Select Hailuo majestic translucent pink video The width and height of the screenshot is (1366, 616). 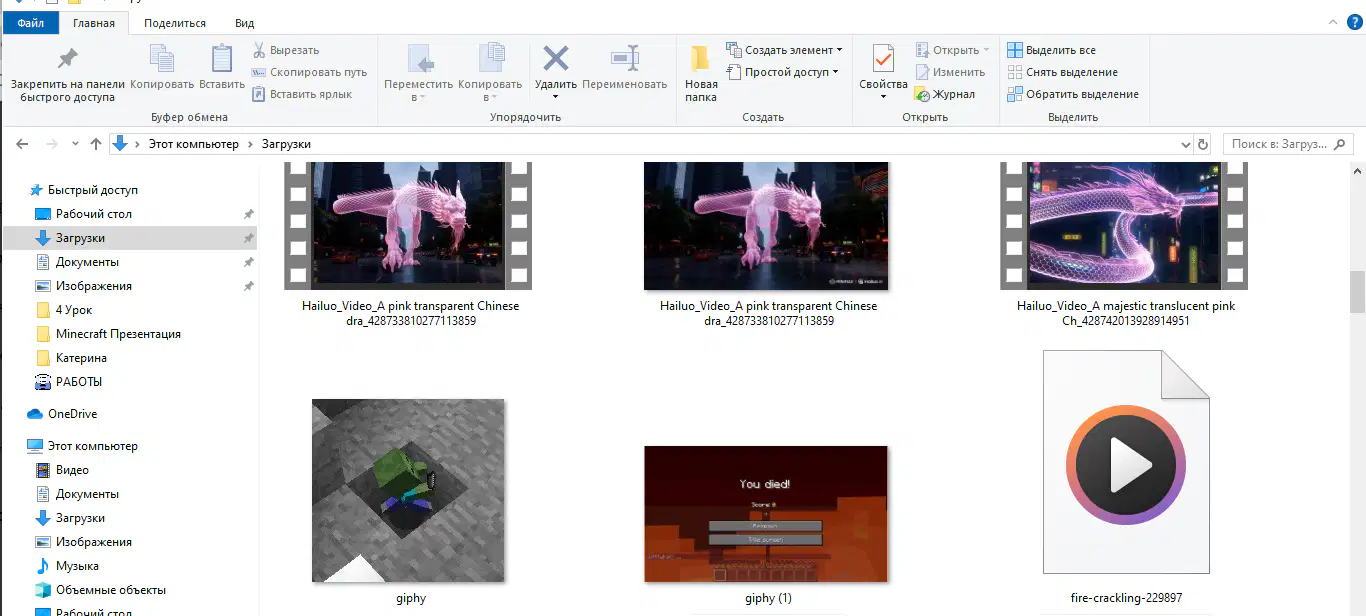(x=1124, y=245)
